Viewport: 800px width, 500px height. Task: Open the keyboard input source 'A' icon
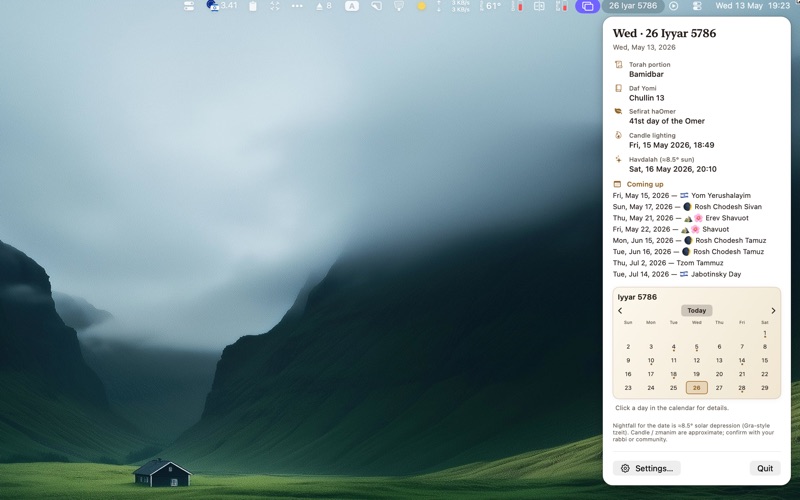coord(352,6)
